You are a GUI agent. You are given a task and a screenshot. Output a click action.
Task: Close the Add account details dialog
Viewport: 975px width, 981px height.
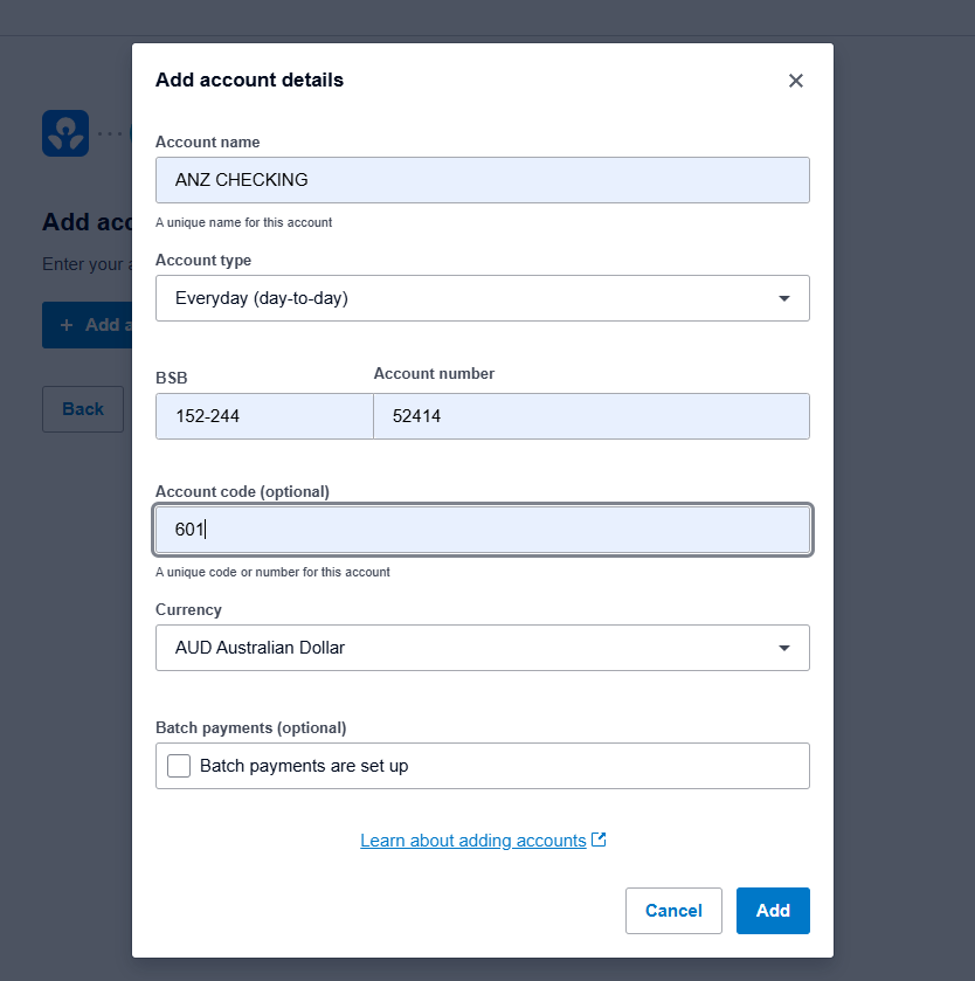[x=795, y=81]
